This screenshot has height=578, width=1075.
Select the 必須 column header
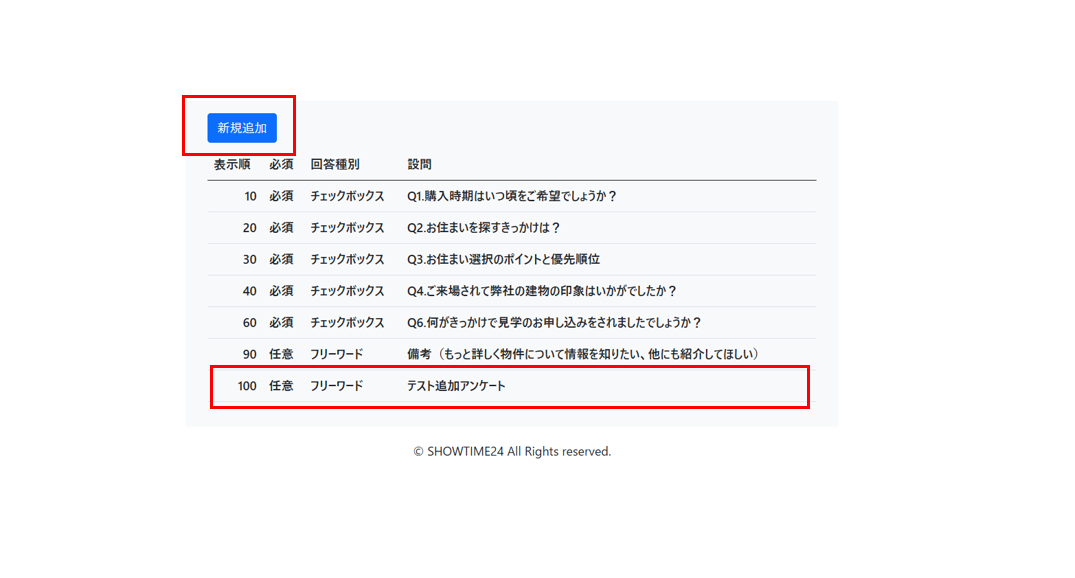tap(281, 165)
